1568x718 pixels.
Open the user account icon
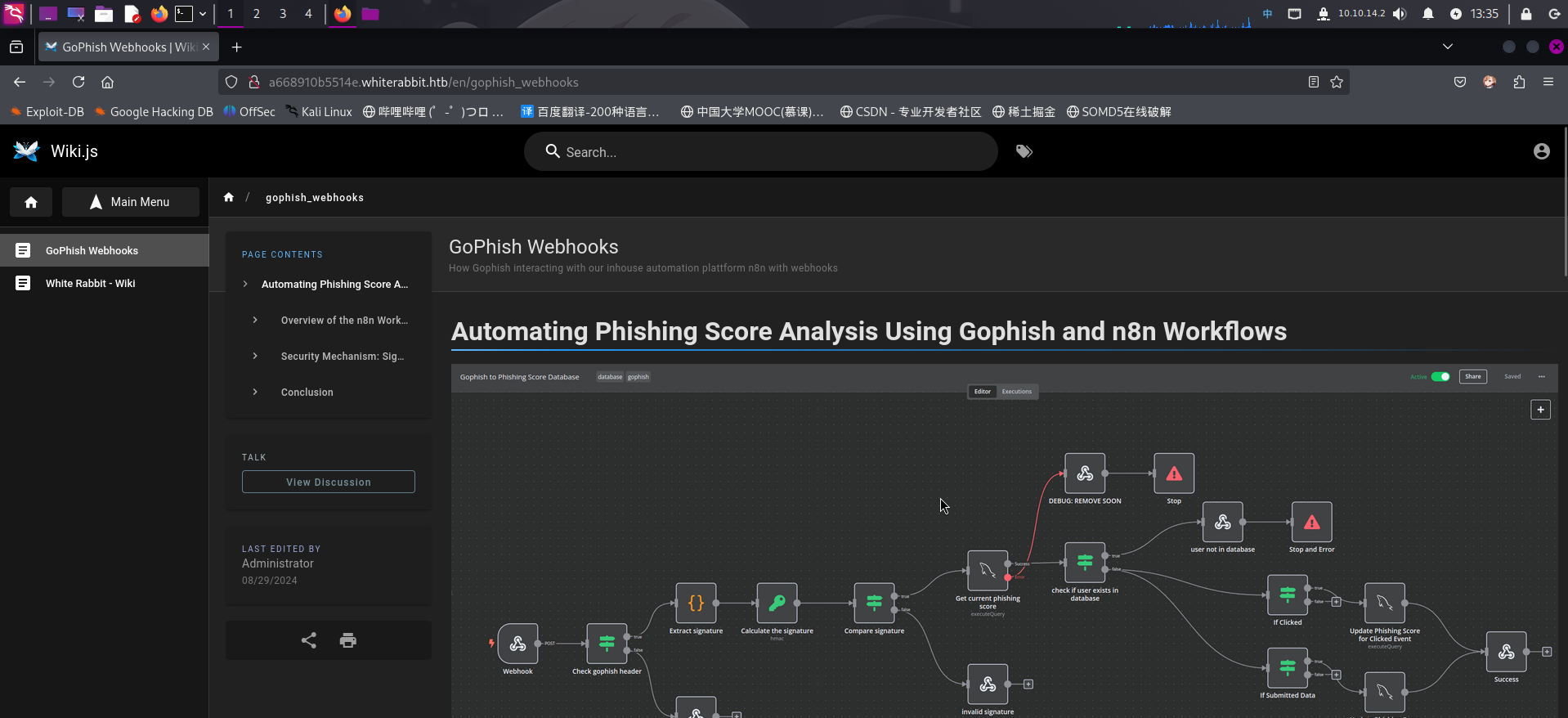pos(1541,151)
